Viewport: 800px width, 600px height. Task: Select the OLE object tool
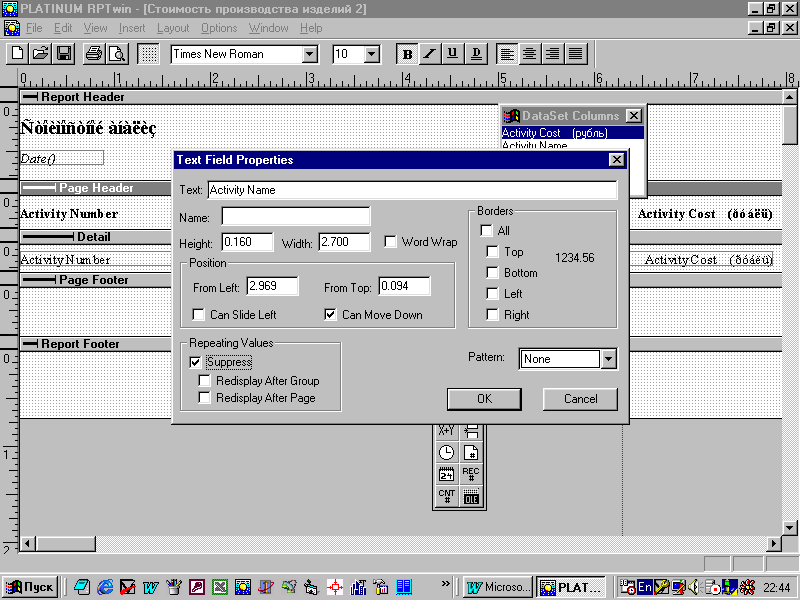pos(471,497)
